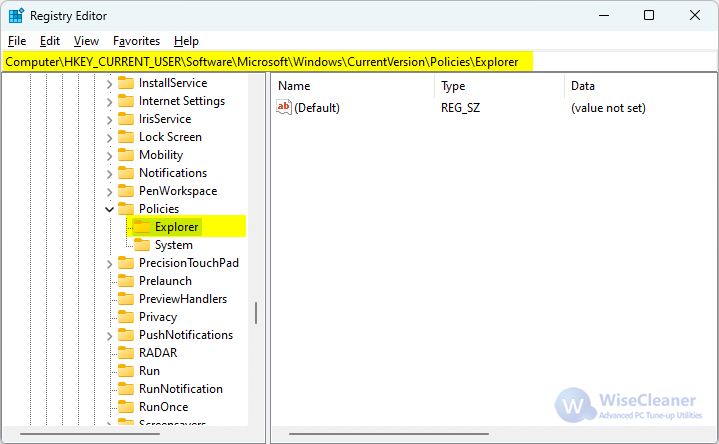Select the InstallService tree label
Screen dimensions: 719x444
[173, 83]
